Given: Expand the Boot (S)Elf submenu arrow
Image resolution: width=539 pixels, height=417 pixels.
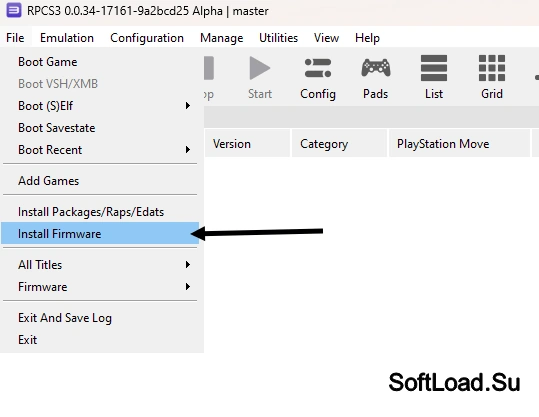Looking at the screenshot, I should (x=188, y=106).
